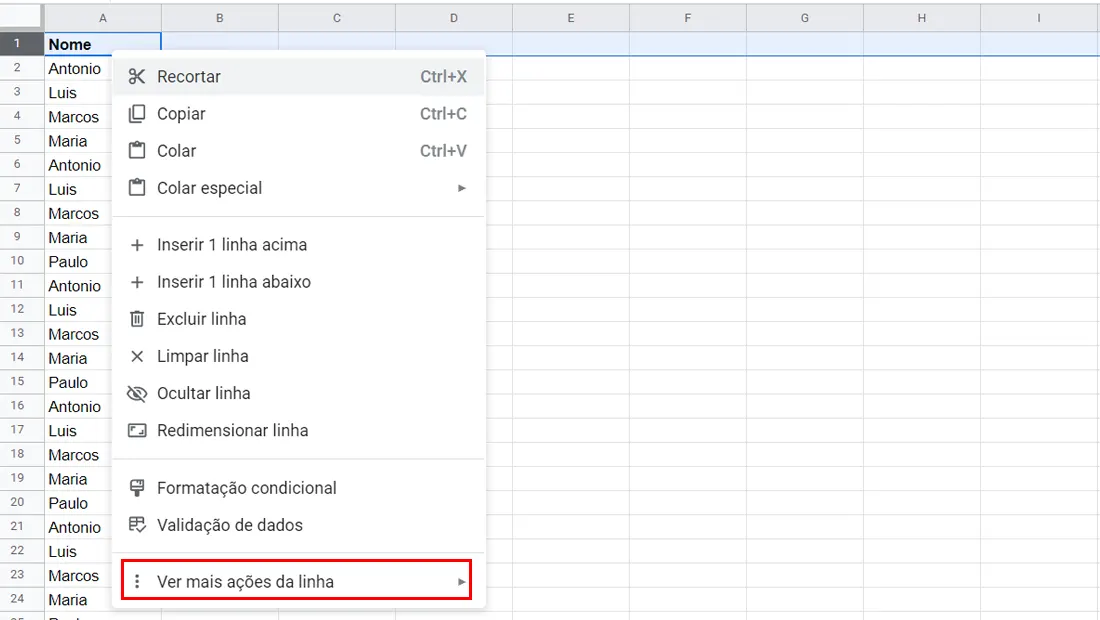Click the Nome cell in A1
Image resolution: width=1100 pixels, height=620 pixels.
(103, 44)
